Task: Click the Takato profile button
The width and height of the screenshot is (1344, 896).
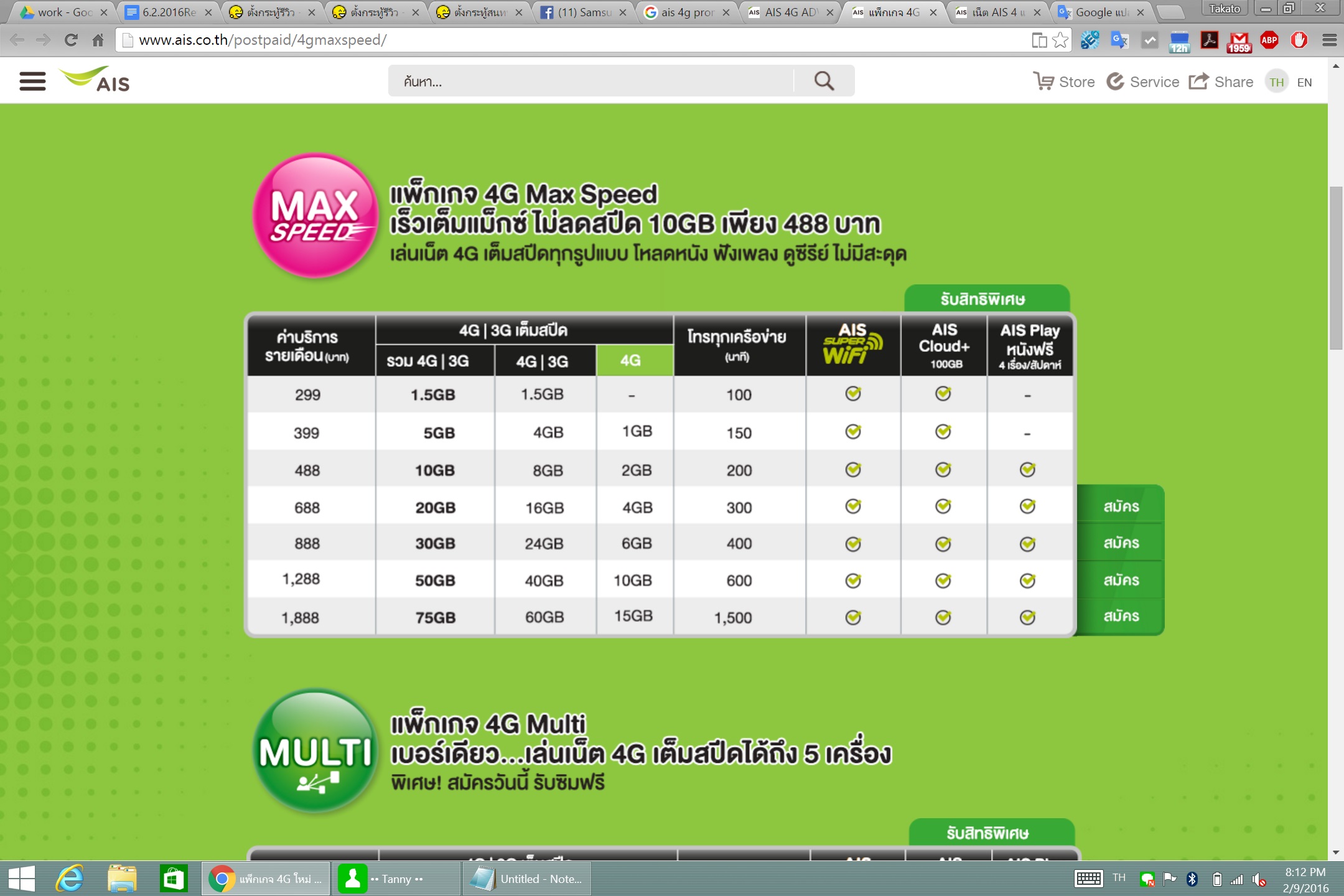Action: [1225, 9]
